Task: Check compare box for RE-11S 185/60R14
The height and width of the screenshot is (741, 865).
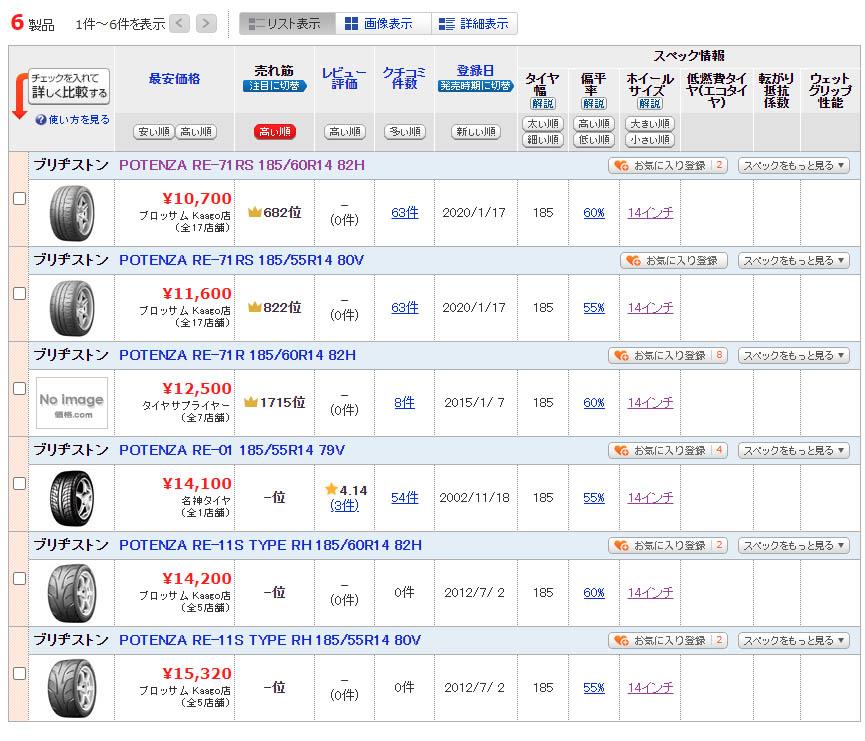Action: tap(19, 578)
